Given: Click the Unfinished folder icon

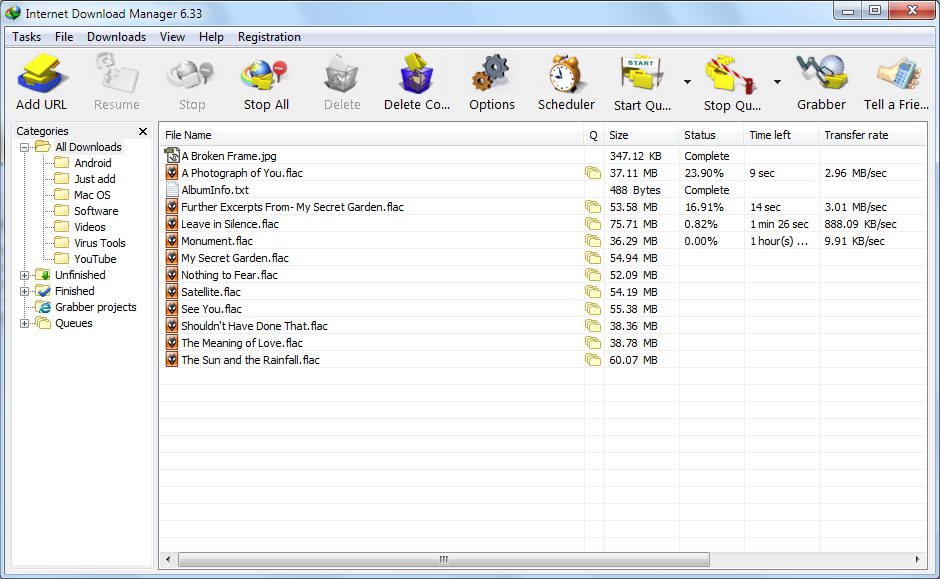Looking at the screenshot, I should (43, 275).
